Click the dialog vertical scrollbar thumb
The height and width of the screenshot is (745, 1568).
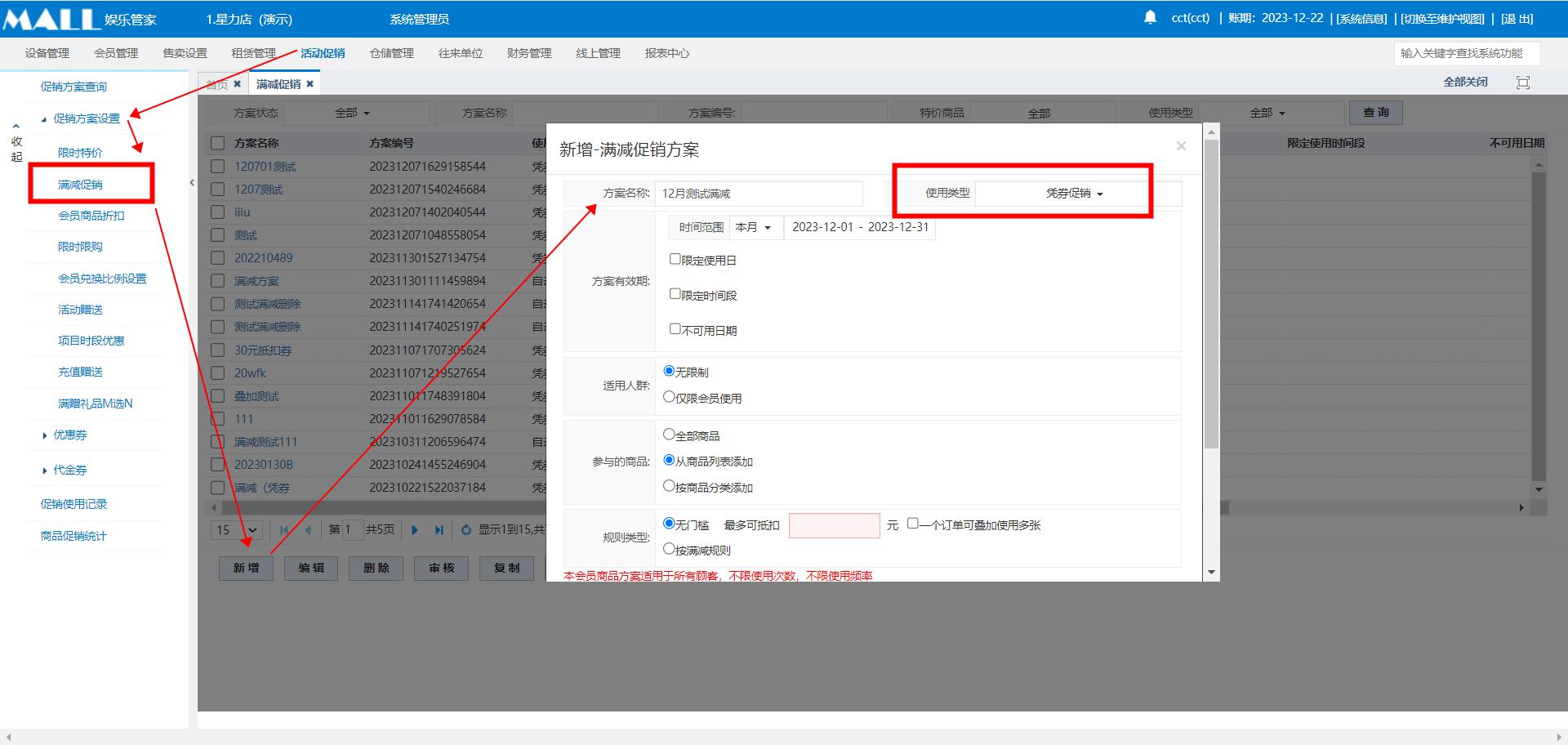(1212, 294)
